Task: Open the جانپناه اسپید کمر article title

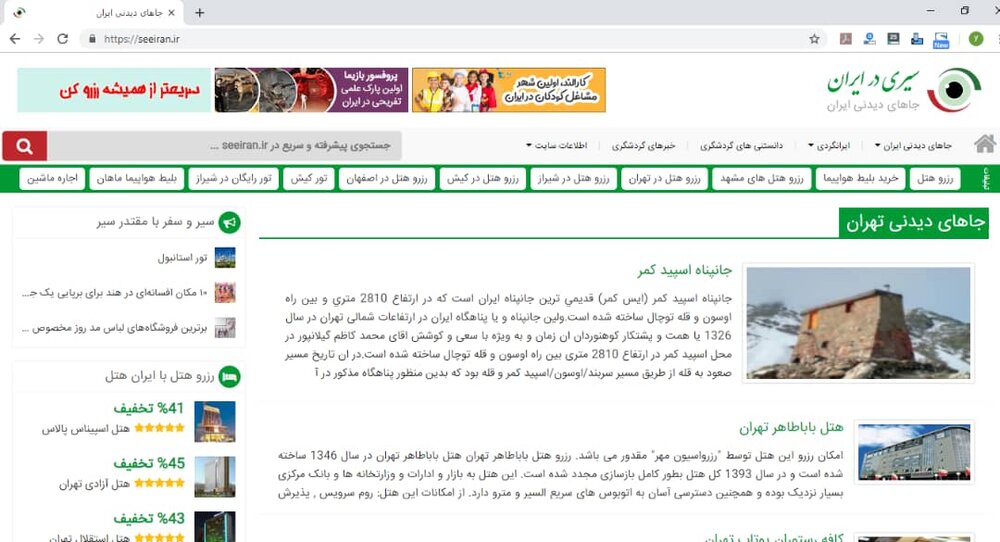Action: coord(684,270)
